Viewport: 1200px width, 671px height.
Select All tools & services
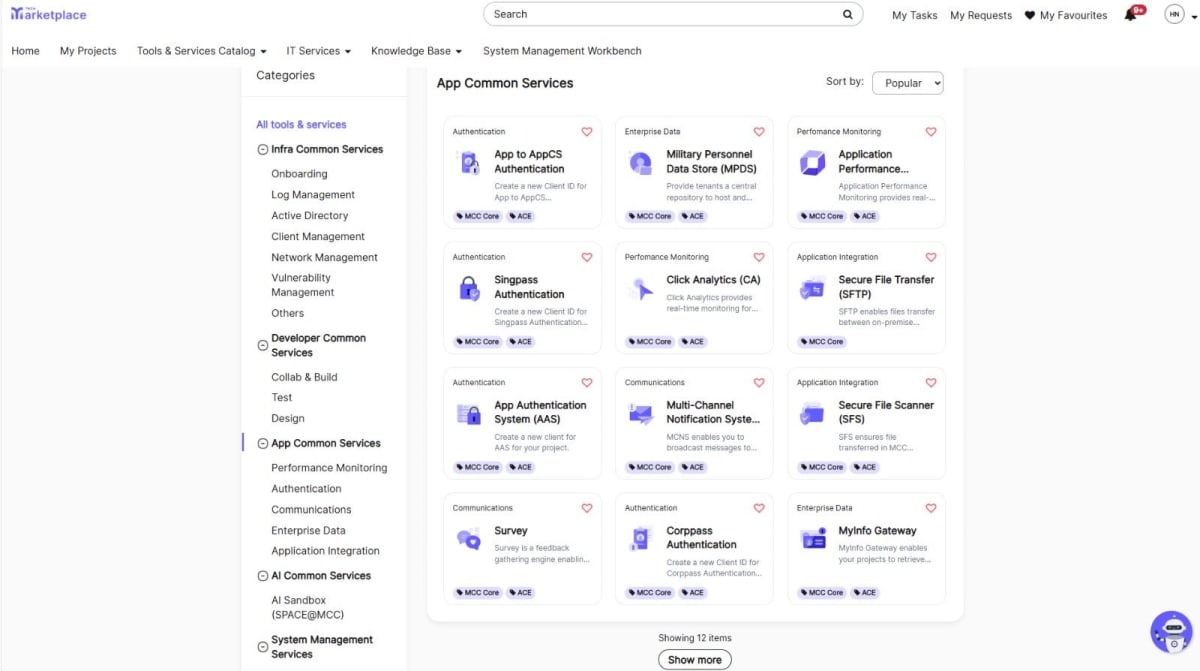tap(301, 125)
